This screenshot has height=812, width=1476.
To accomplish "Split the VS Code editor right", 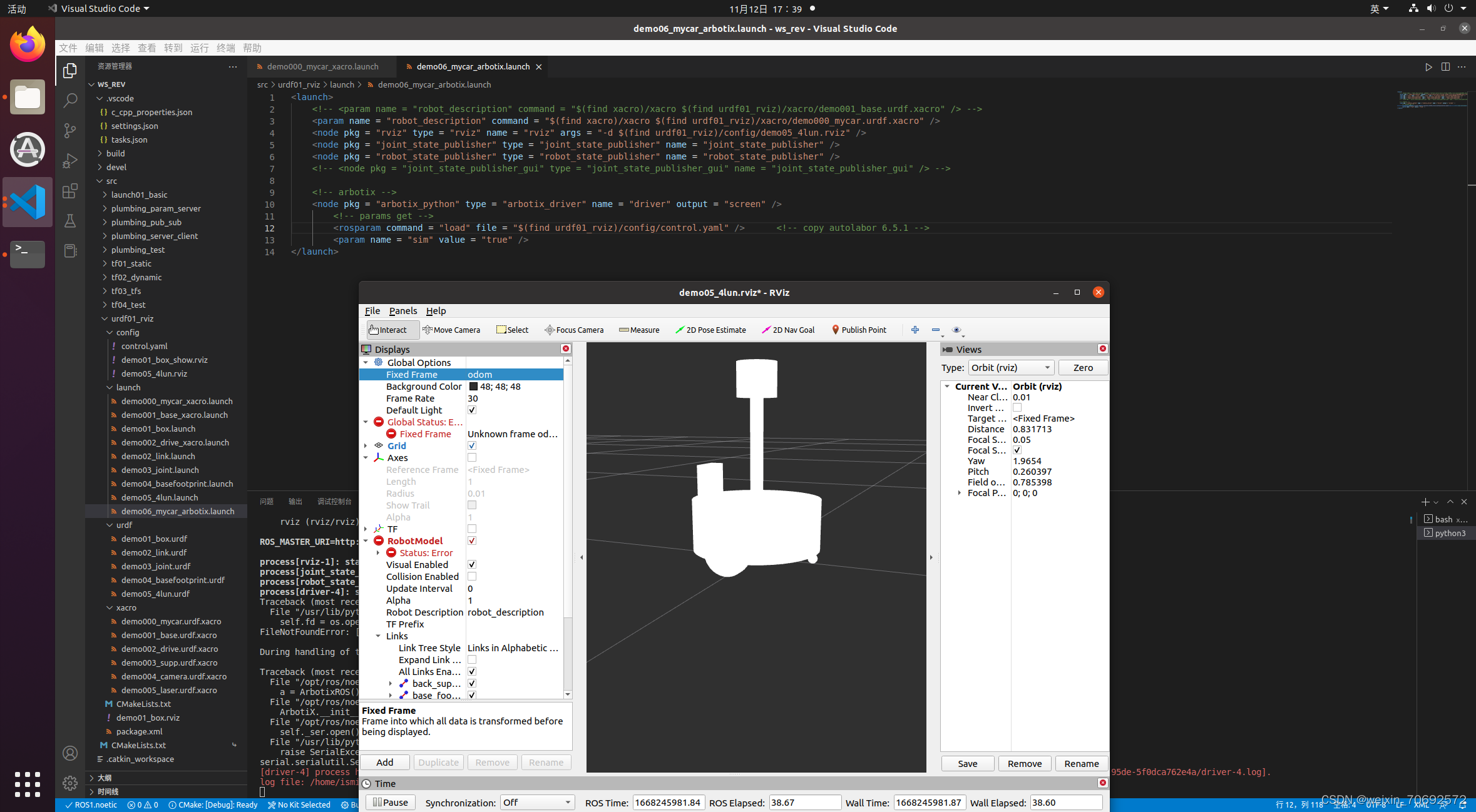I will click(1445, 67).
